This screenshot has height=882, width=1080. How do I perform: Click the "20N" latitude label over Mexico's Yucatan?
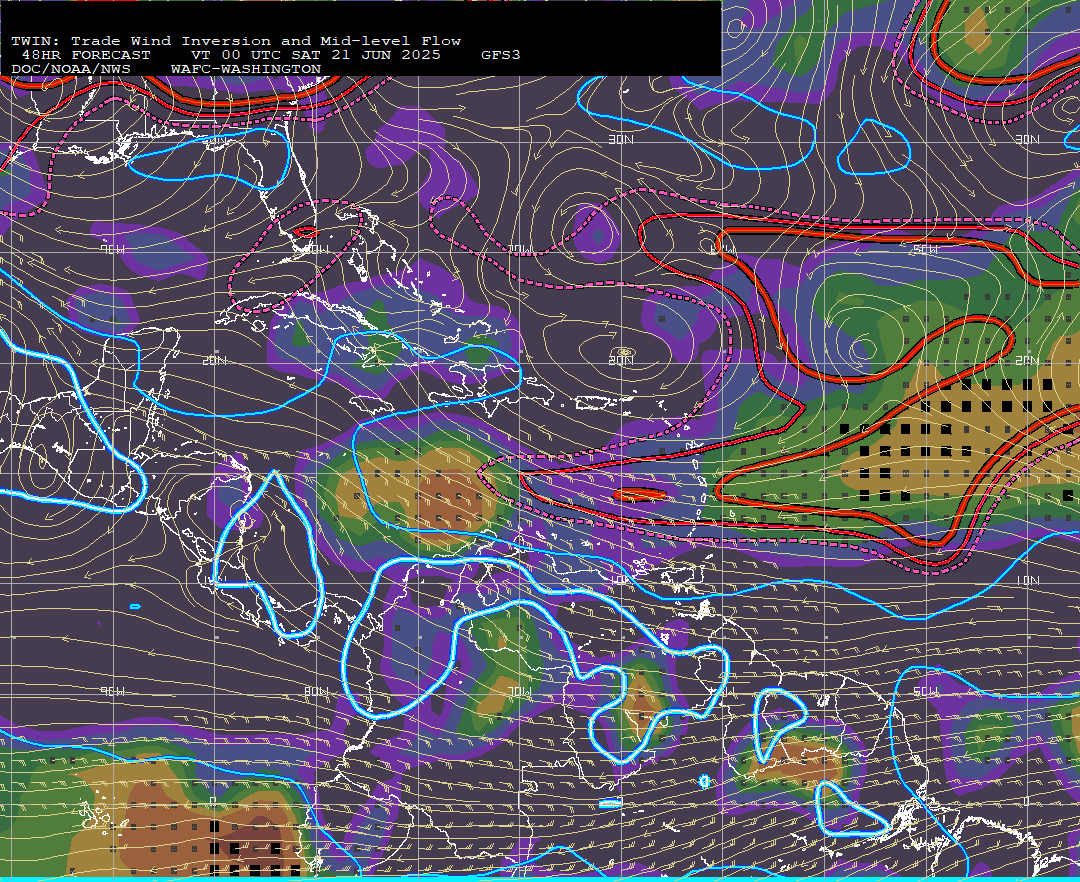215,360
